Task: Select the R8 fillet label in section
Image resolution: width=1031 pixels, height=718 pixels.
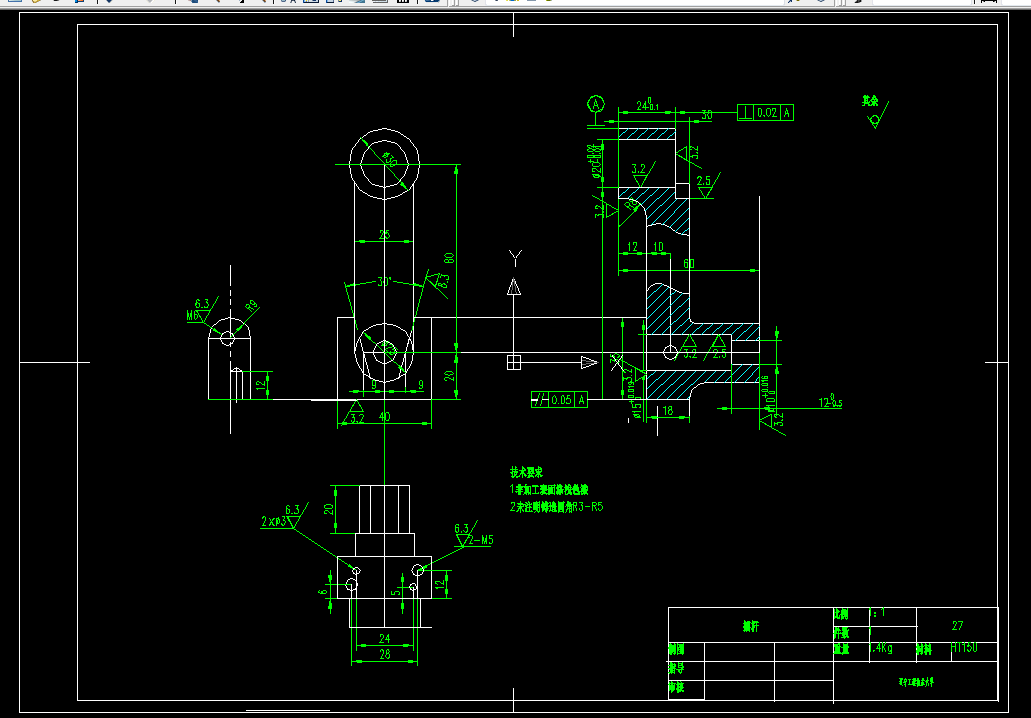Action: pos(631,205)
